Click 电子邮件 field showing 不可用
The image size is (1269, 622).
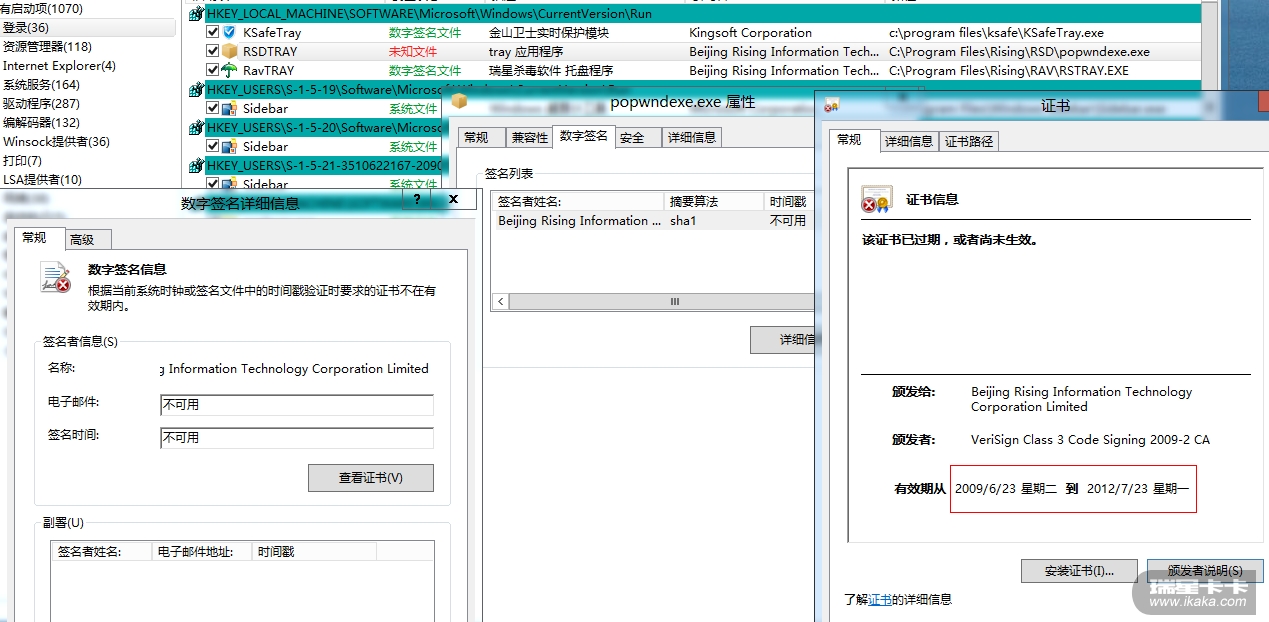coord(297,405)
